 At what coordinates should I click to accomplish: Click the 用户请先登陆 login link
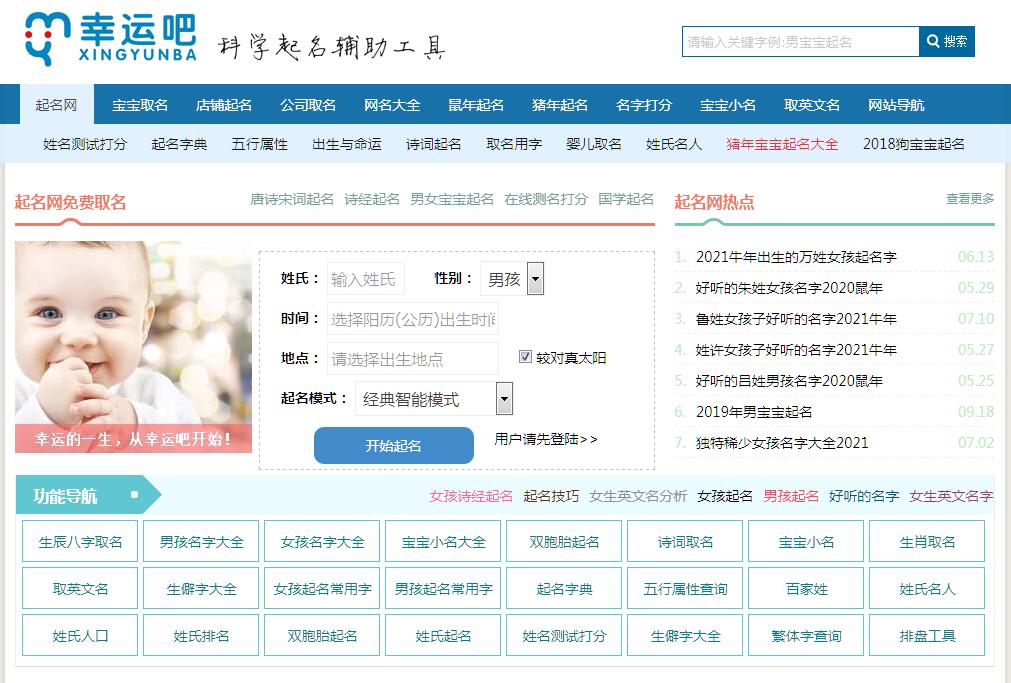tap(546, 439)
